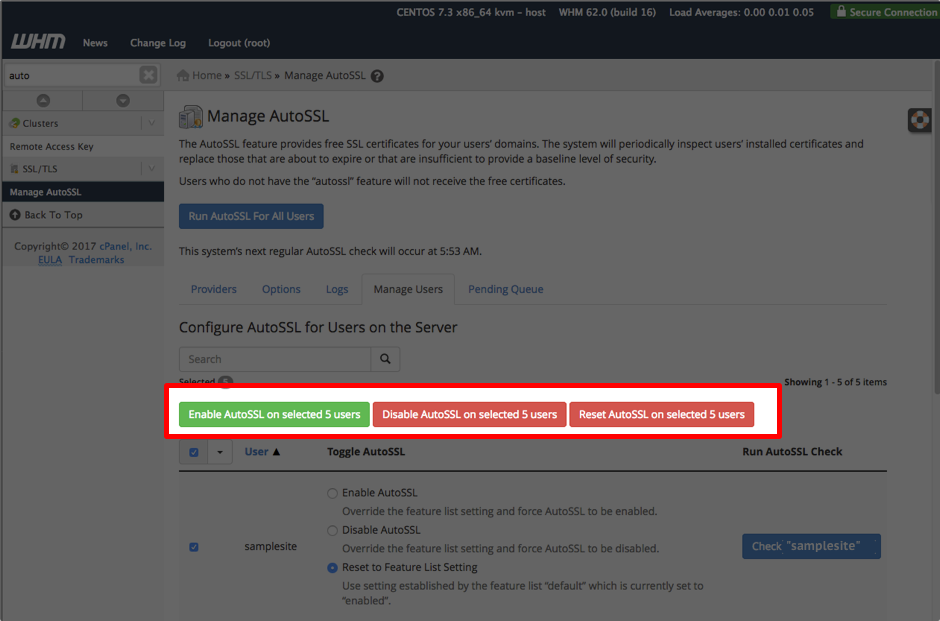Image resolution: width=940 pixels, height=621 pixels.
Task: Expand the Clusters sidebar section
Action: 152,123
